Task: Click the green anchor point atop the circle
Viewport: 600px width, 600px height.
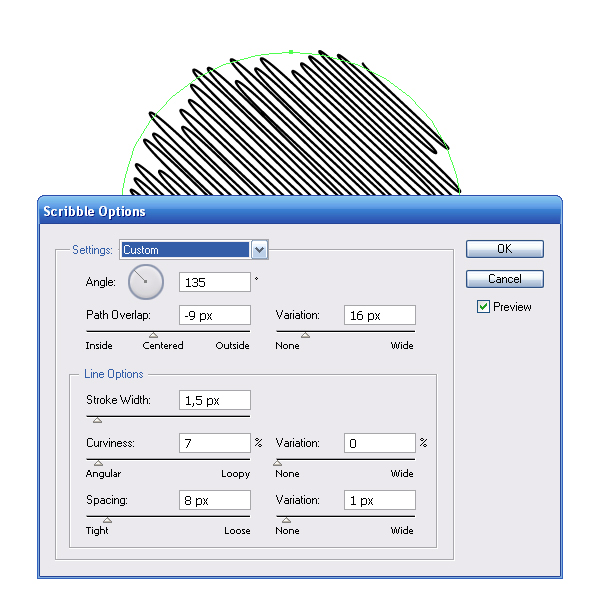Action: point(291,52)
